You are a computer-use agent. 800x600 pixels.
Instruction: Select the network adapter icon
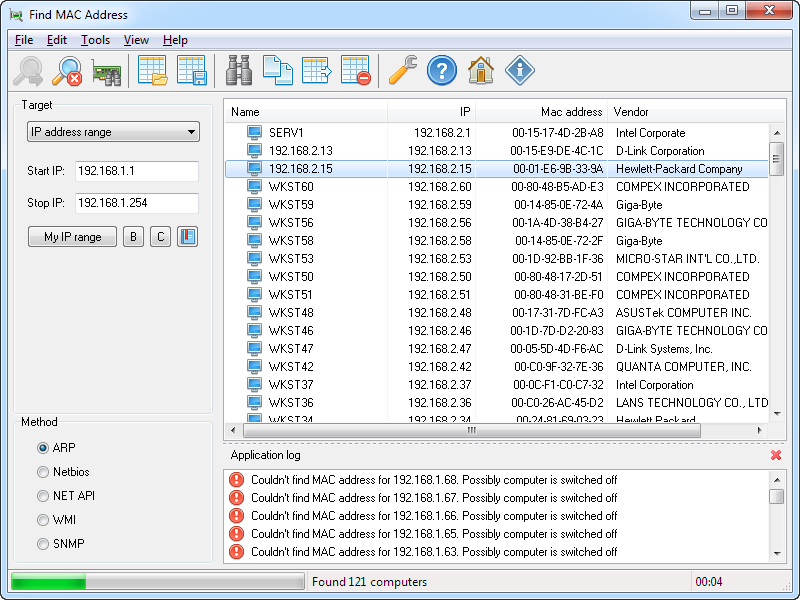click(107, 70)
